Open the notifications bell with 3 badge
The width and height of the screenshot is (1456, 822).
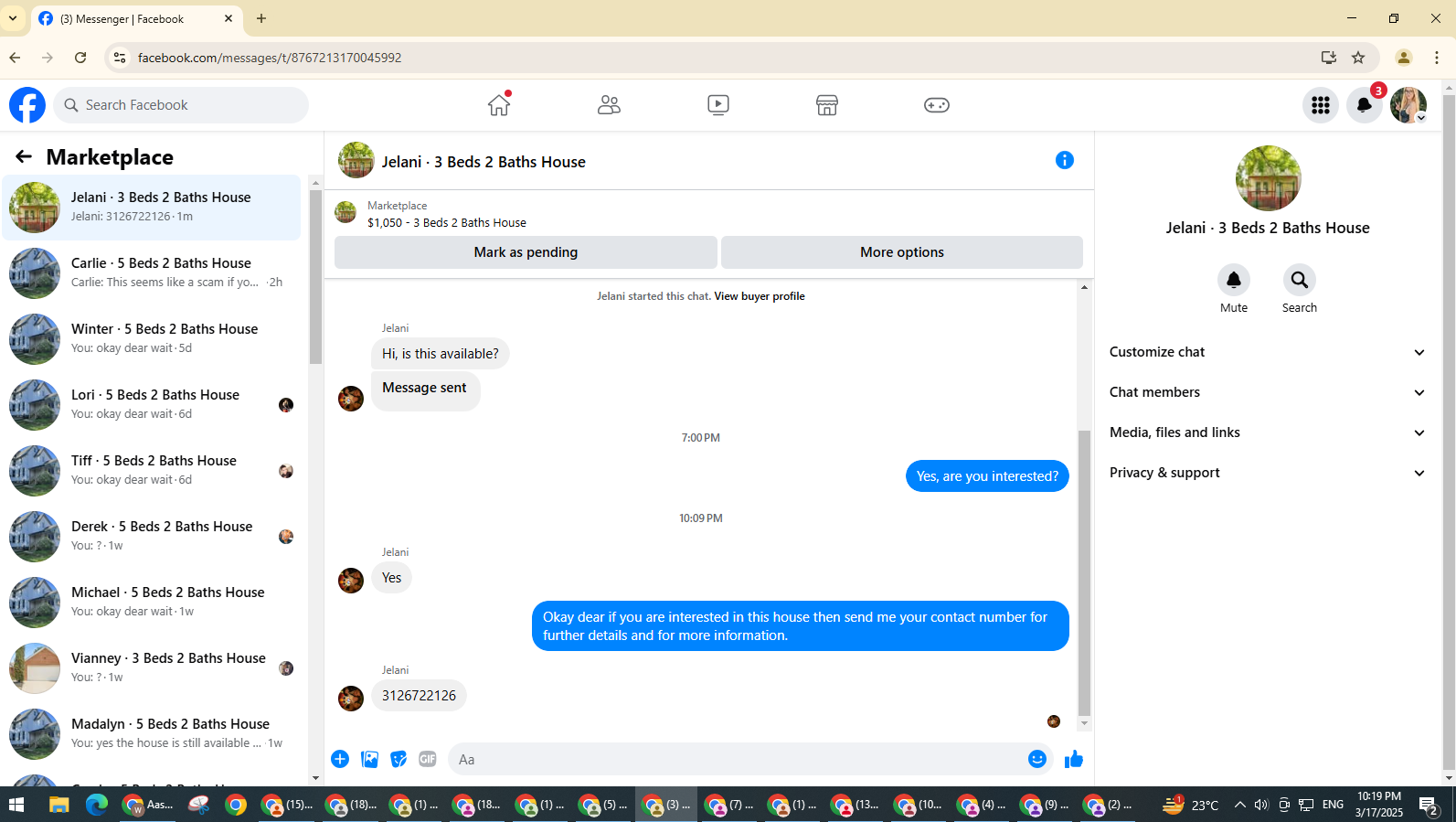click(1365, 105)
